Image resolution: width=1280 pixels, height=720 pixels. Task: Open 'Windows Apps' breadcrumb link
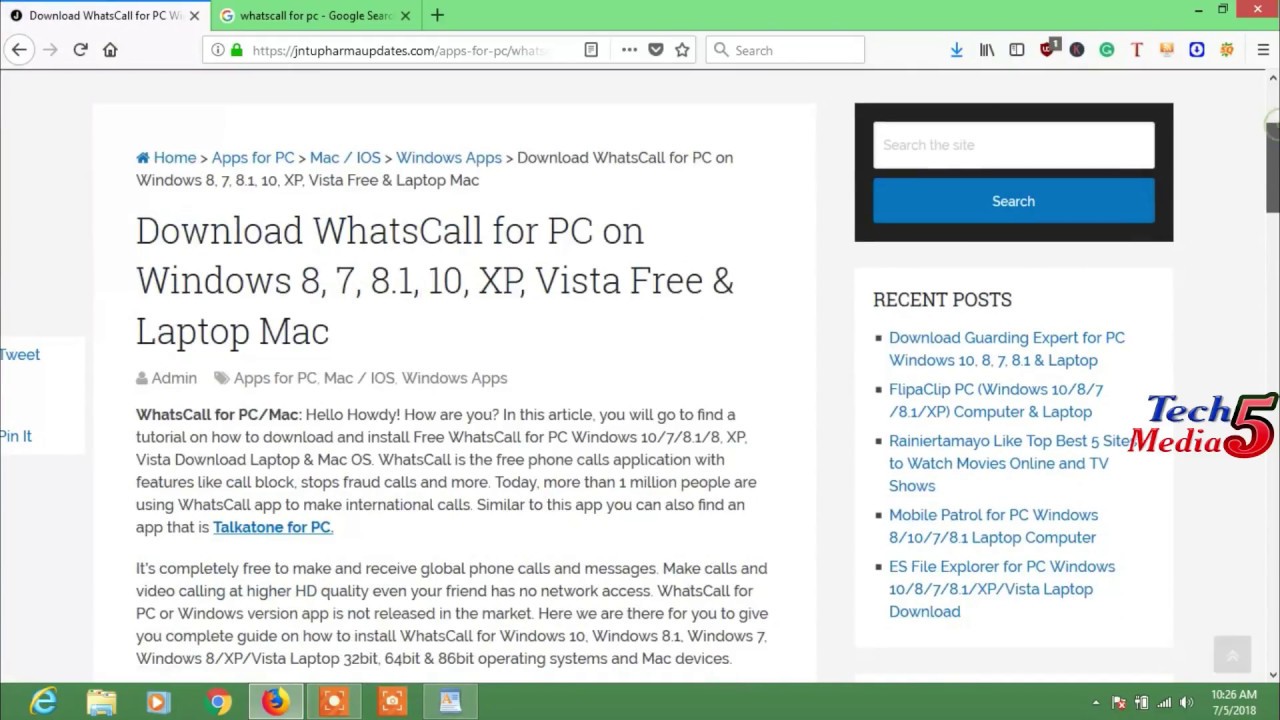tap(449, 157)
